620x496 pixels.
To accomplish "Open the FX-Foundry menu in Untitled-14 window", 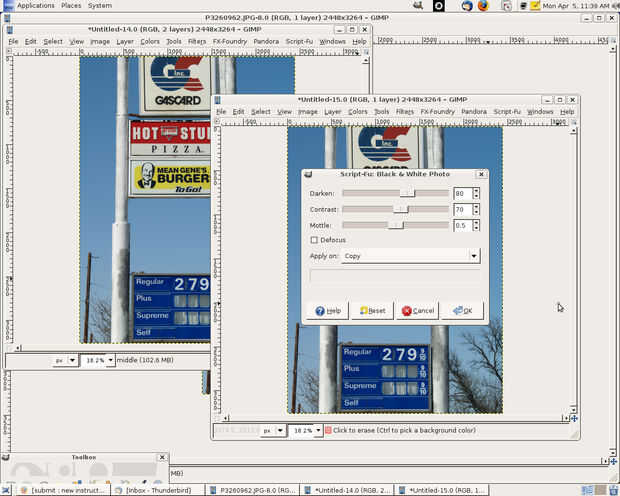I will click(230, 42).
